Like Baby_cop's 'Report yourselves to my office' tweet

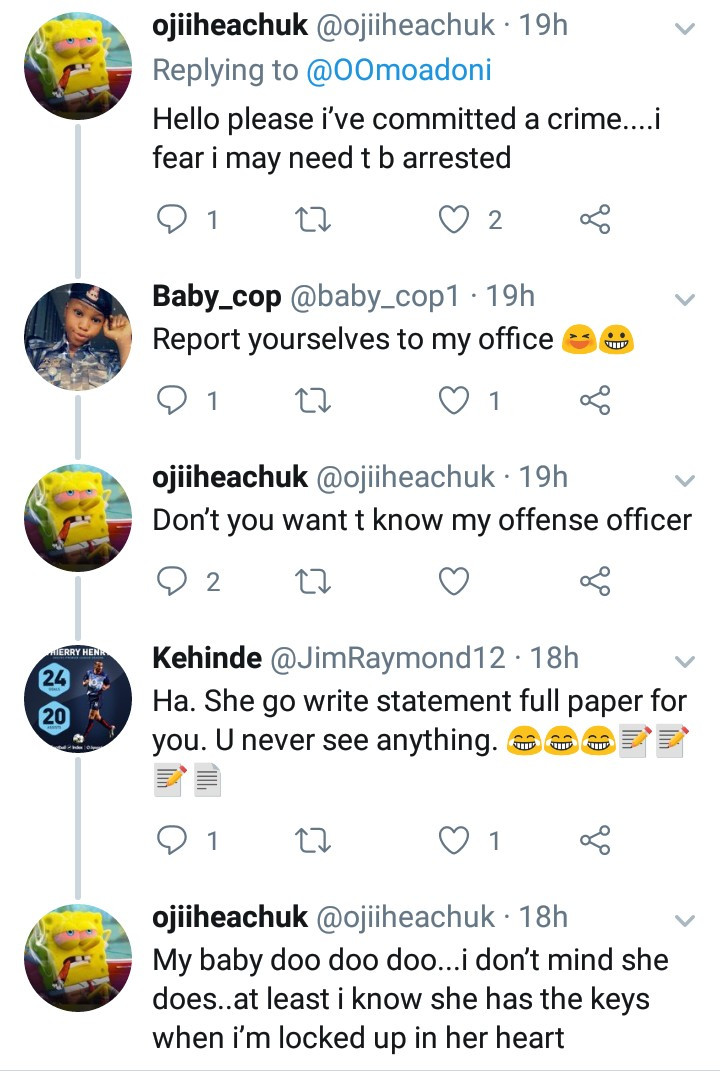coord(456,400)
